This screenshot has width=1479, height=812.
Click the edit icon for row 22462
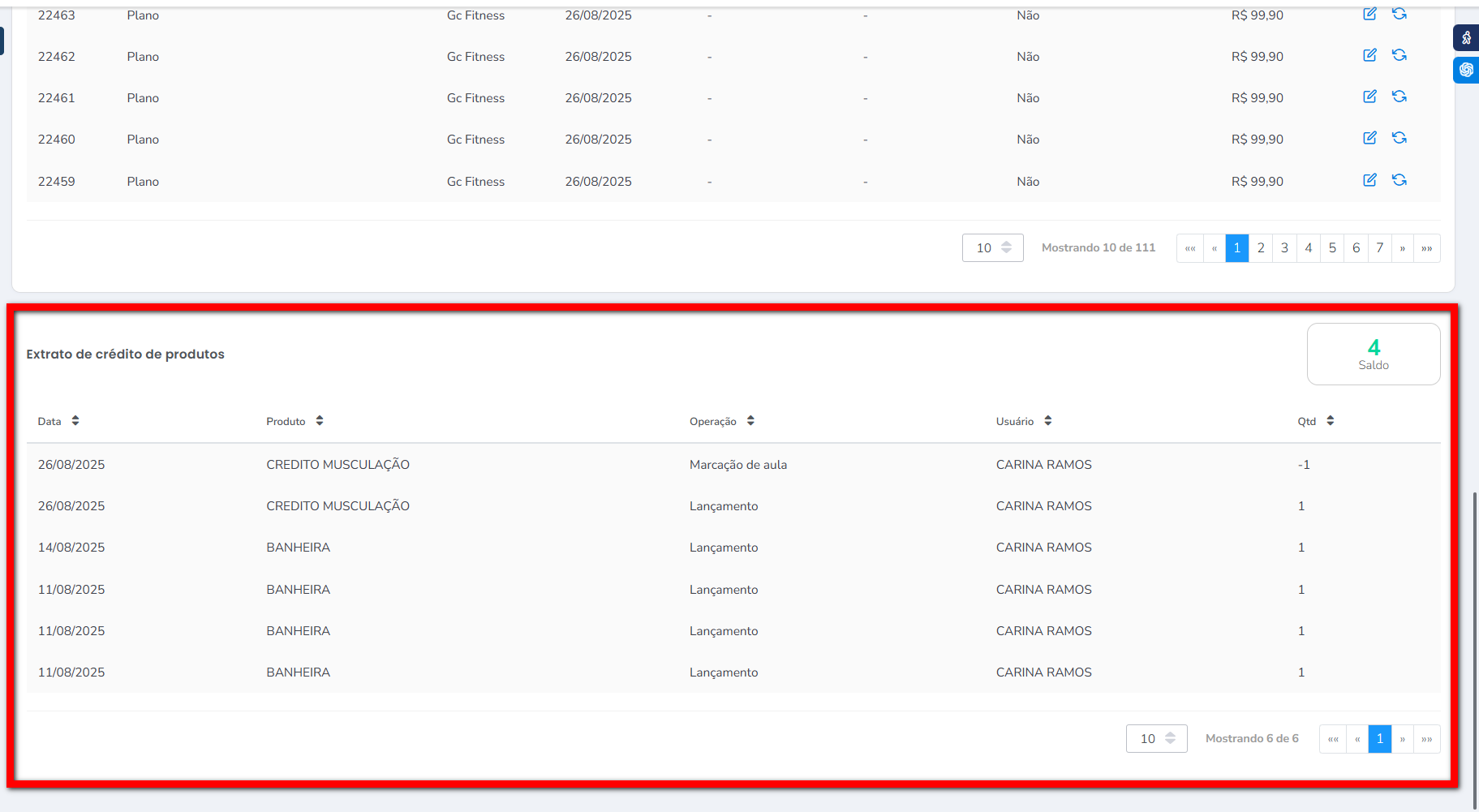click(1369, 55)
